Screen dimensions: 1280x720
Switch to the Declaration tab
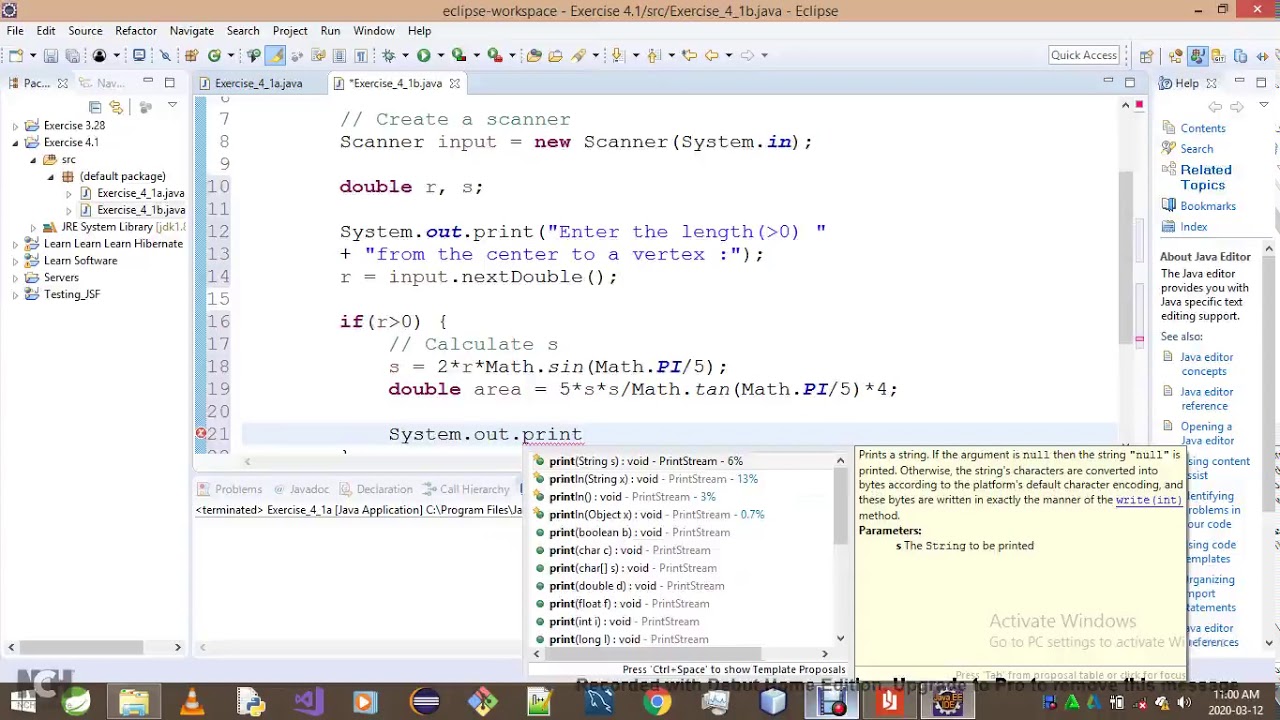[376, 489]
